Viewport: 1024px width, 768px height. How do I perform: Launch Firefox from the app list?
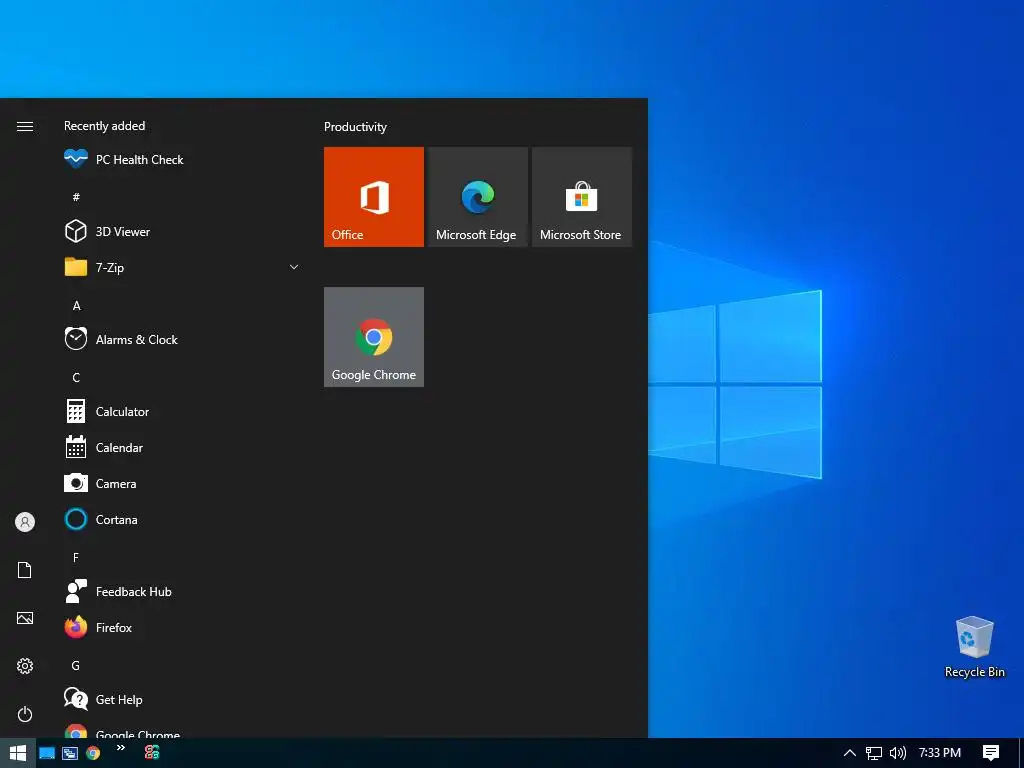pyautogui.click(x=181, y=628)
